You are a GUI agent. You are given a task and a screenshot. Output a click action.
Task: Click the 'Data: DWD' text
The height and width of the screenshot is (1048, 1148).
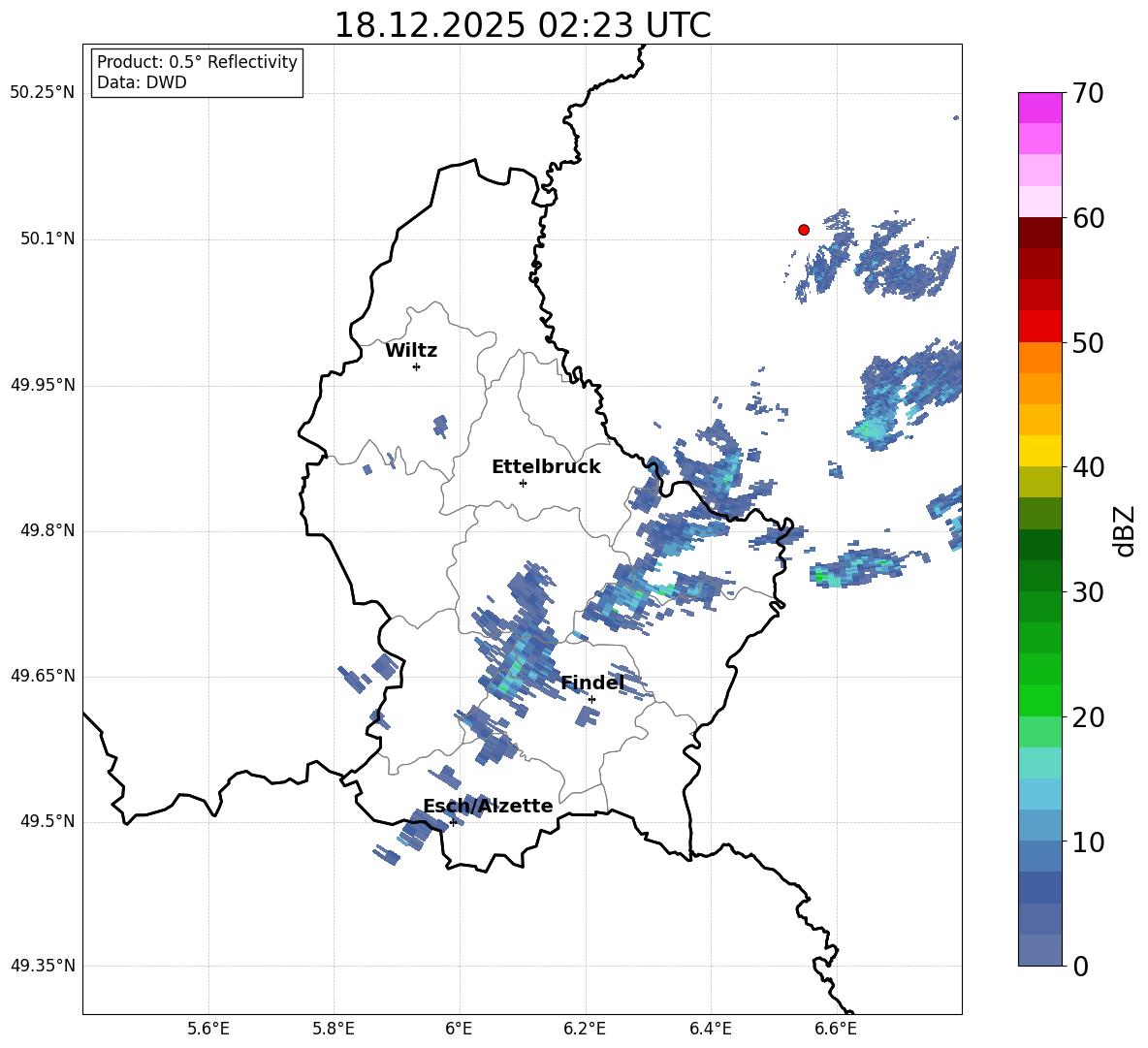(142, 82)
